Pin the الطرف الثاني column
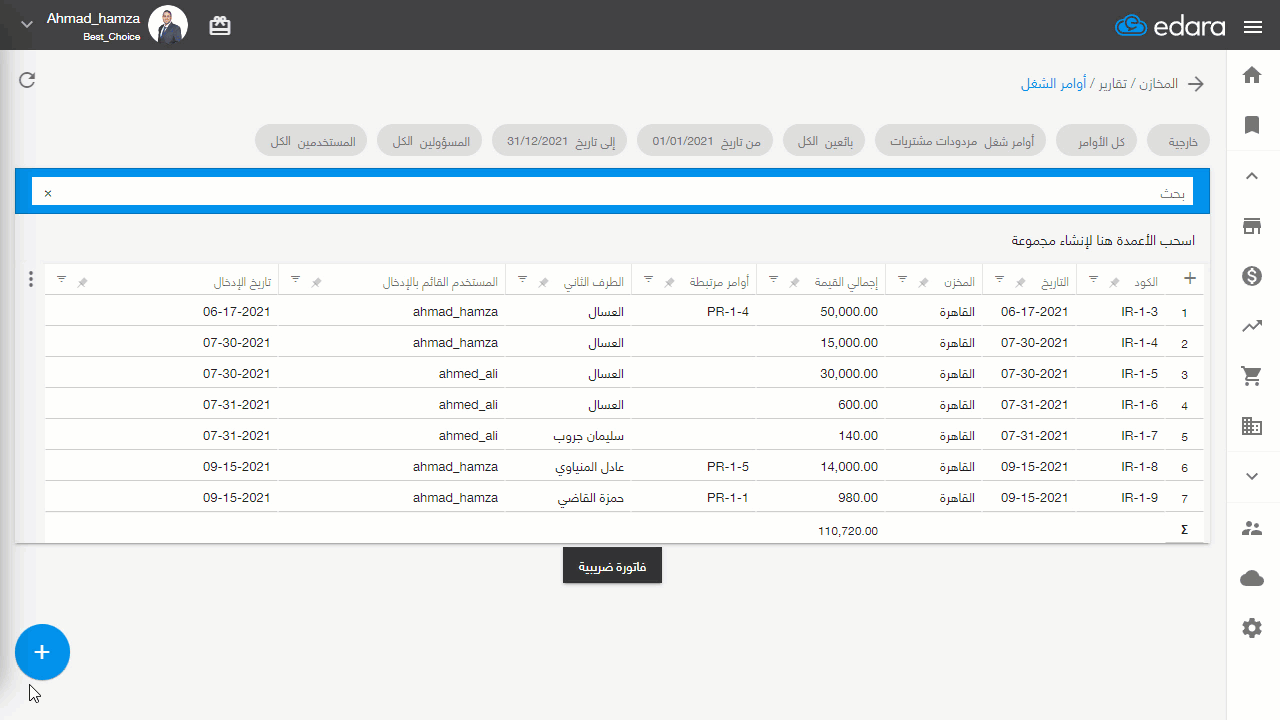 (543, 283)
